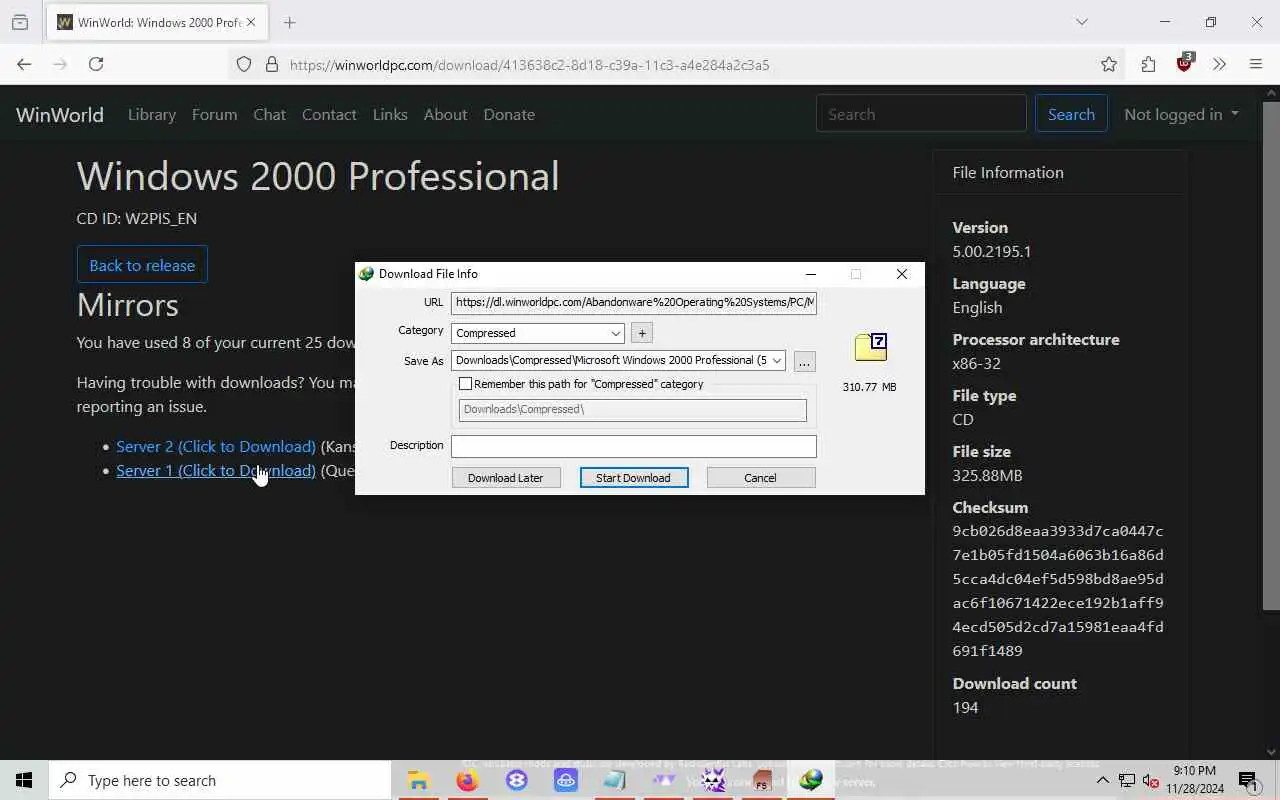Expand the Not logged in dropdown

click(1181, 114)
